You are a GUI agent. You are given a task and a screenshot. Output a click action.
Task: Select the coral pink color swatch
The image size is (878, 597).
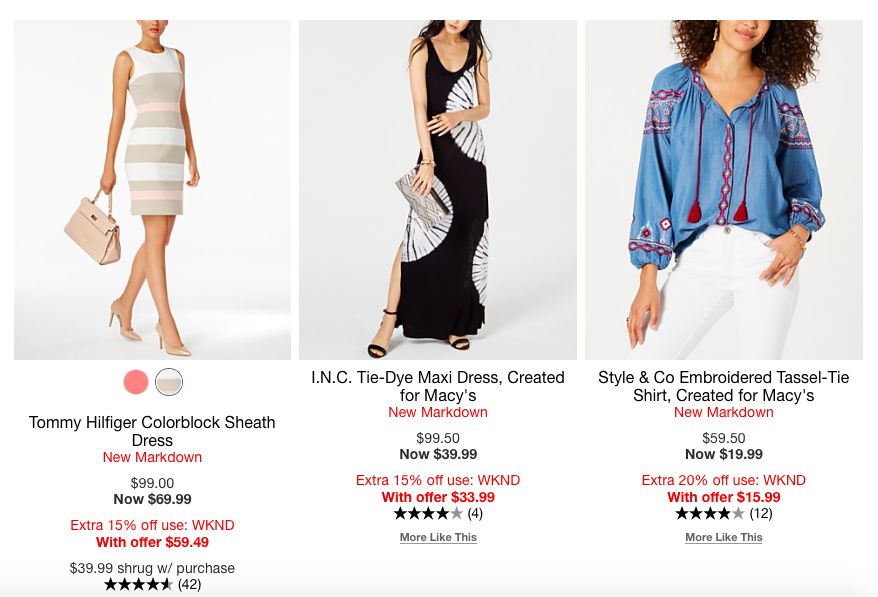(136, 382)
